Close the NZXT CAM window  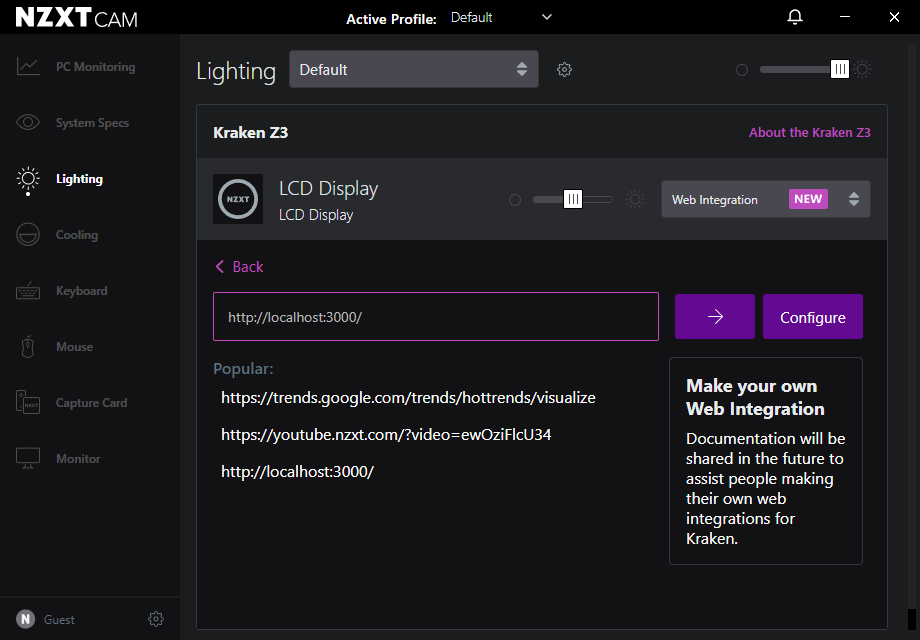[x=894, y=17]
